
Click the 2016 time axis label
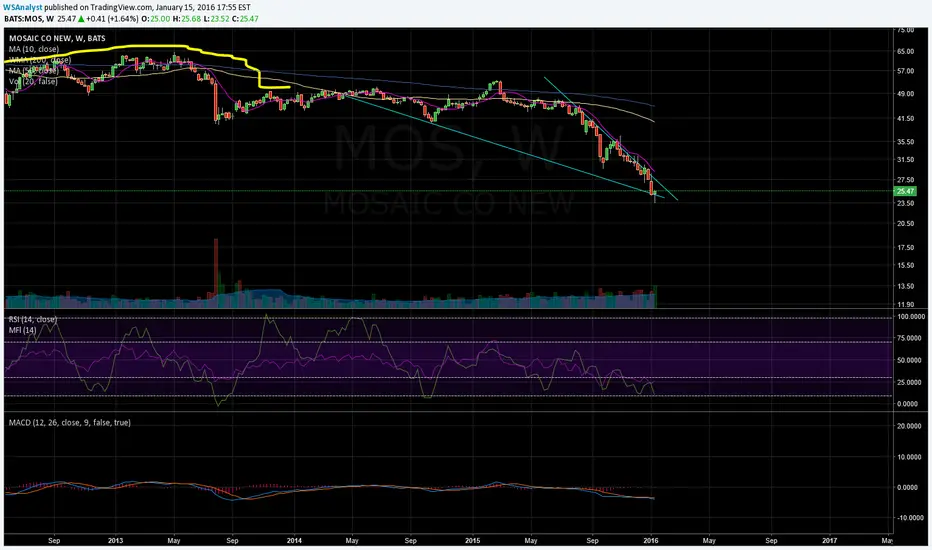[x=651, y=540]
